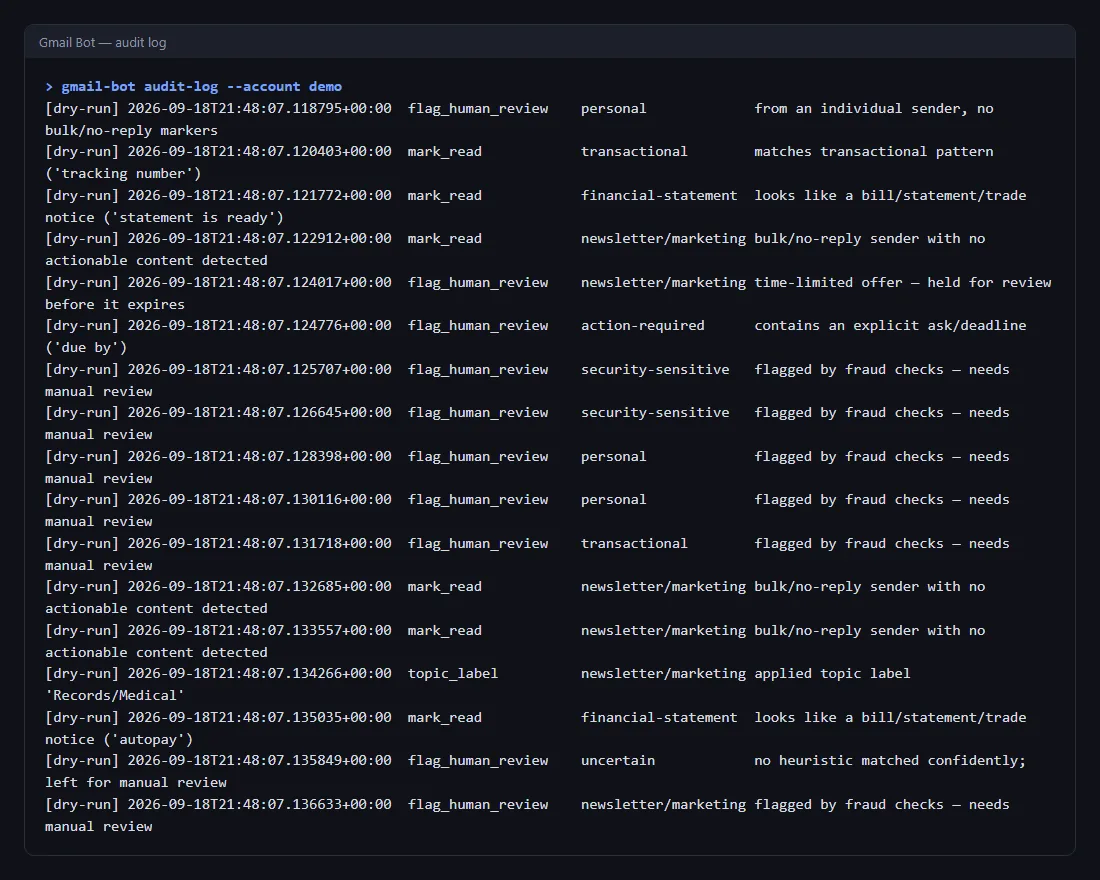This screenshot has width=1100, height=880.
Task: Click timestamp 2026-09-18T21:48:07.126645+00:00
Action: [260, 412]
